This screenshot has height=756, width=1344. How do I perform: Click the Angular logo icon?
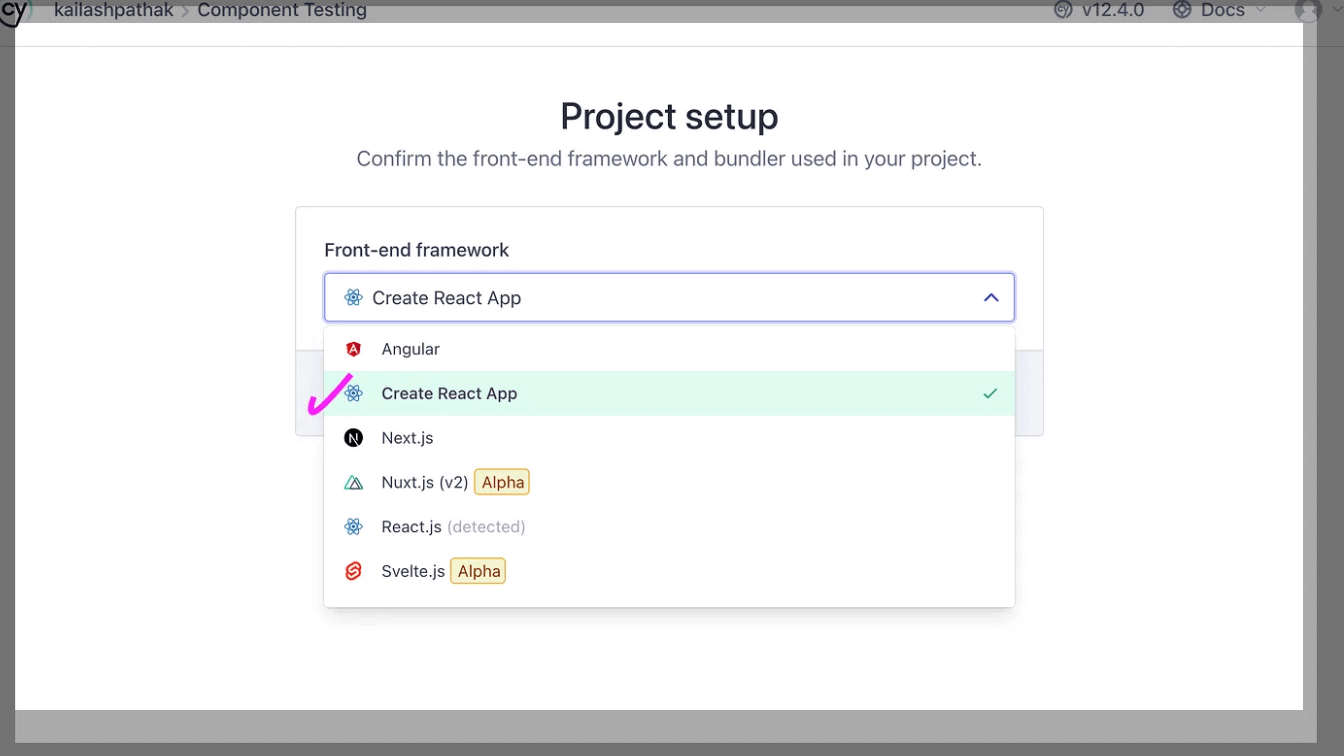[353, 349]
